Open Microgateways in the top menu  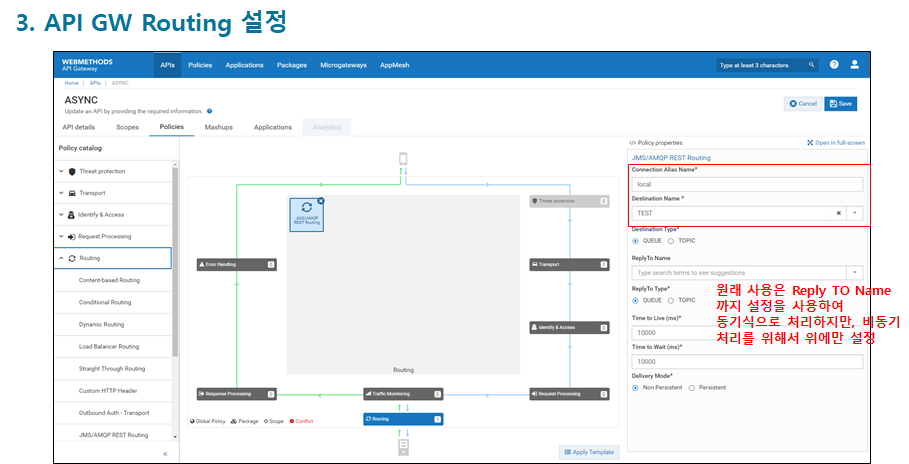(342, 65)
